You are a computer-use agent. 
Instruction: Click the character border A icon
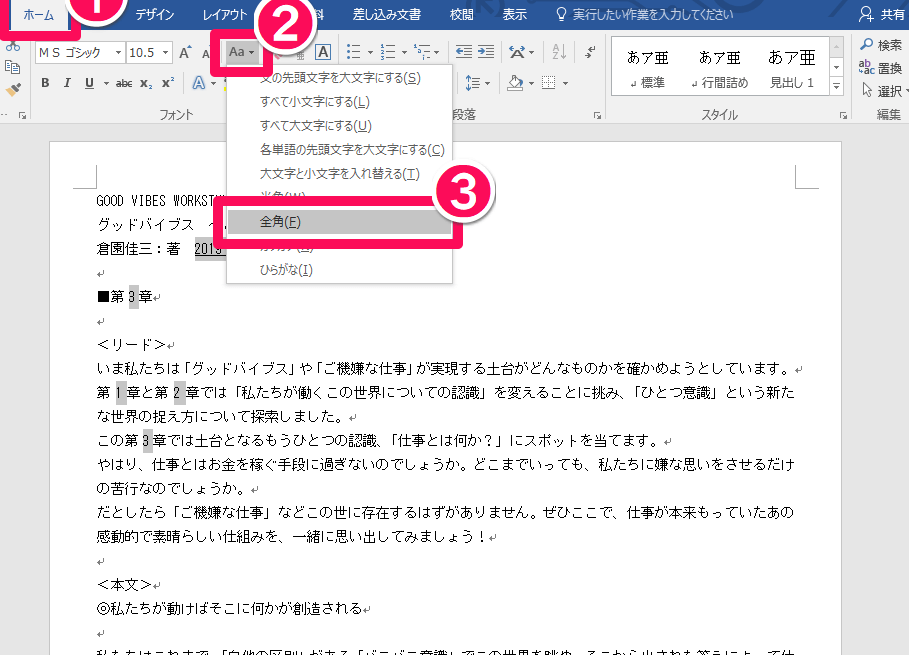click(323, 53)
